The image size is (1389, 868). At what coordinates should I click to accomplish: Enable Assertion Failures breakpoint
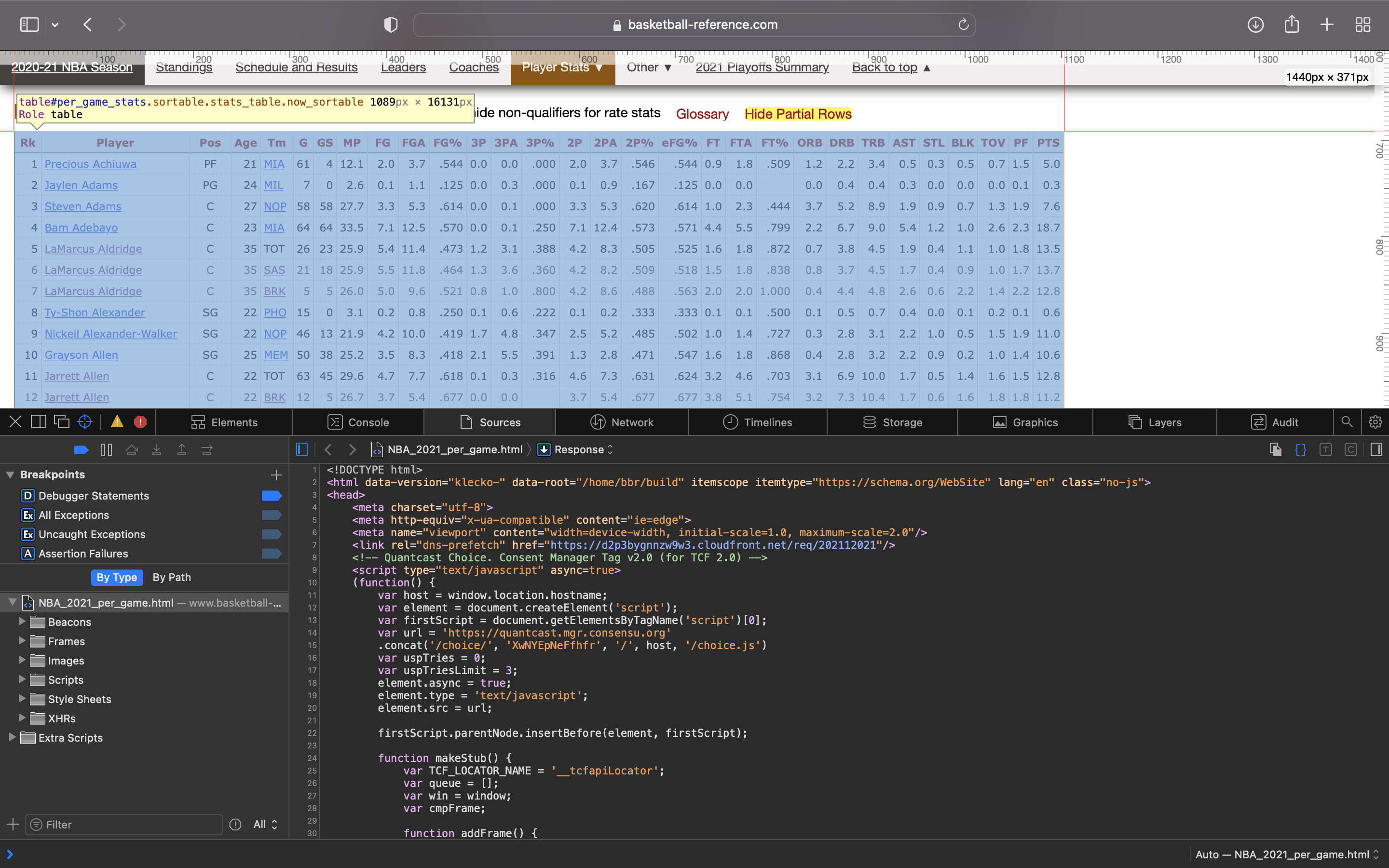tap(272, 554)
